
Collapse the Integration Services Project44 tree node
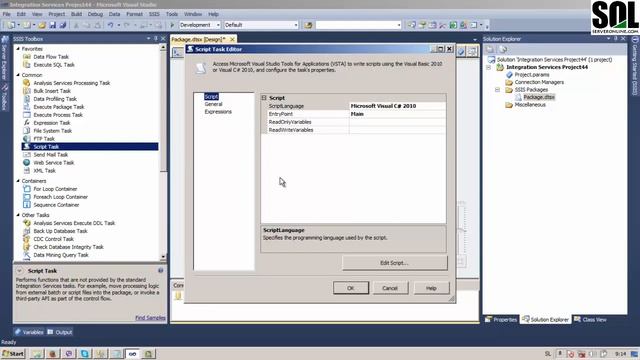point(489,67)
